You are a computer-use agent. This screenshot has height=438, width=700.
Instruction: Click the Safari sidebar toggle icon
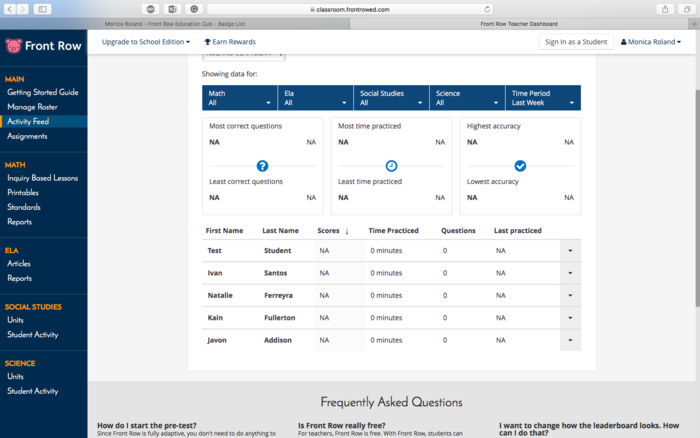click(x=42, y=8)
